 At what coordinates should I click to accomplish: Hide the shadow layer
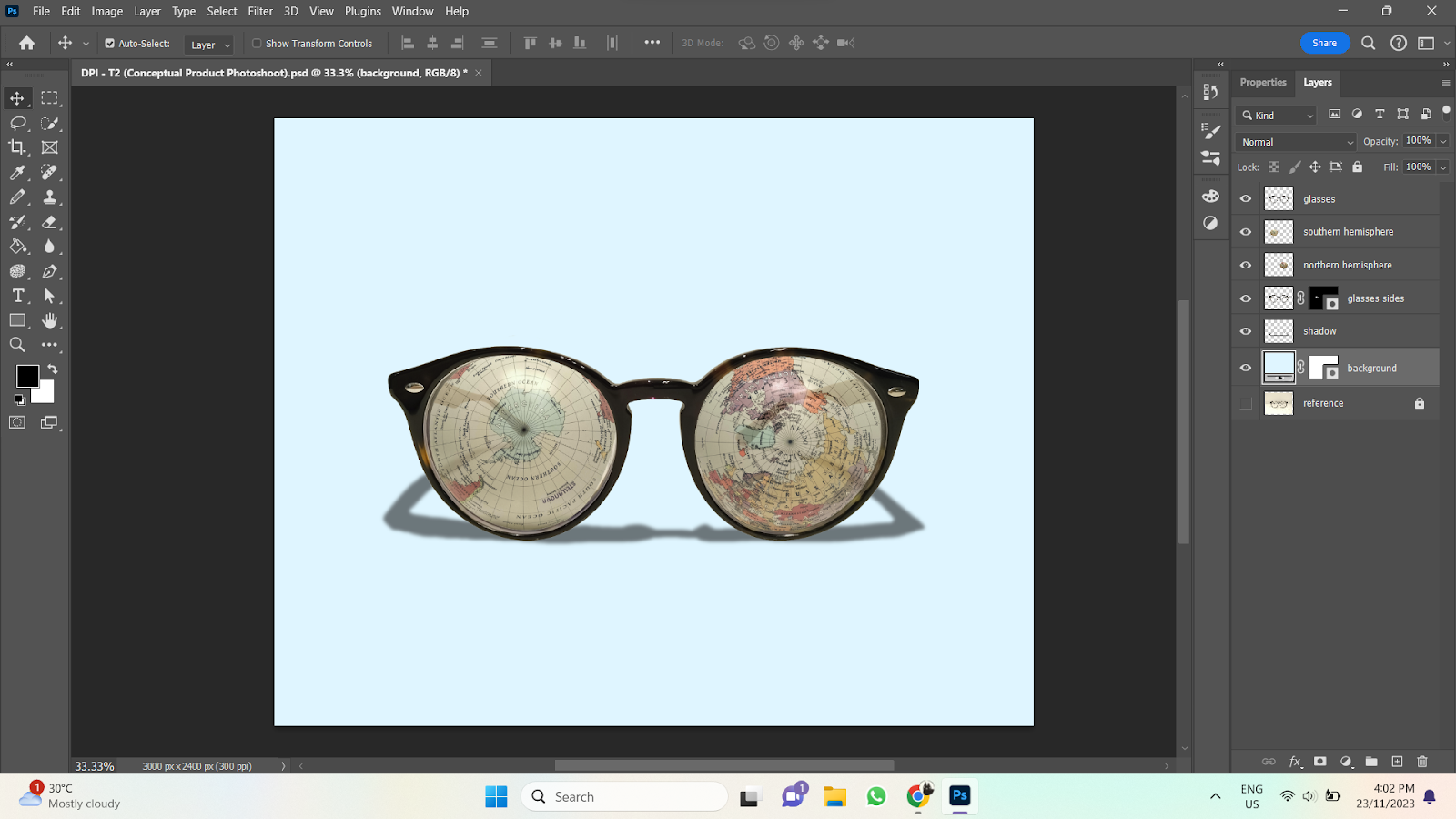point(1246,331)
